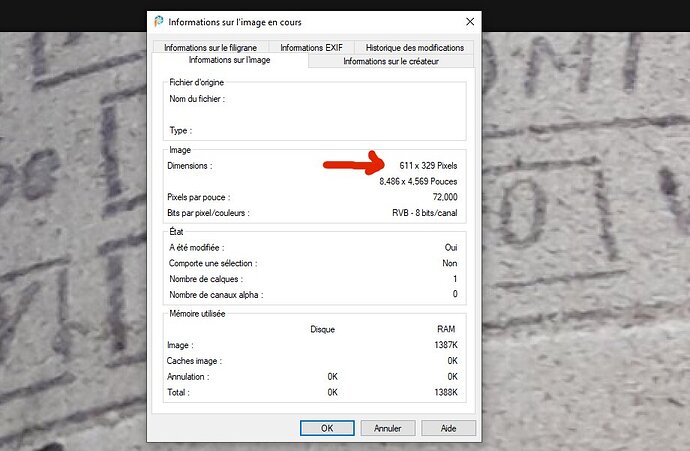Click the RVB - 8 bits/canal text
Screen dimensions: 690x451
pos(424,213)
